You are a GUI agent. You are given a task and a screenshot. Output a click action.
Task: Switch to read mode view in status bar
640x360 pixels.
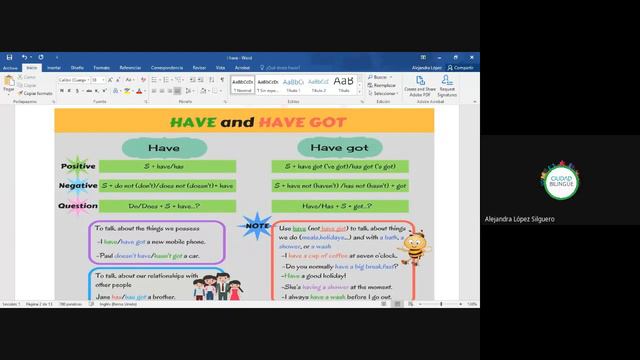coord(384,304)
